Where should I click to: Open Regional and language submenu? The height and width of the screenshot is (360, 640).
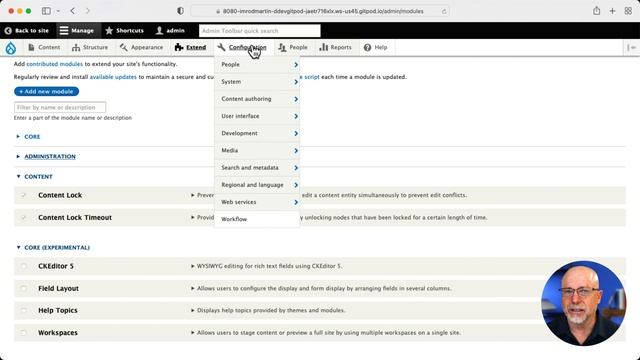pyautogui.click(x=257, y=184)
